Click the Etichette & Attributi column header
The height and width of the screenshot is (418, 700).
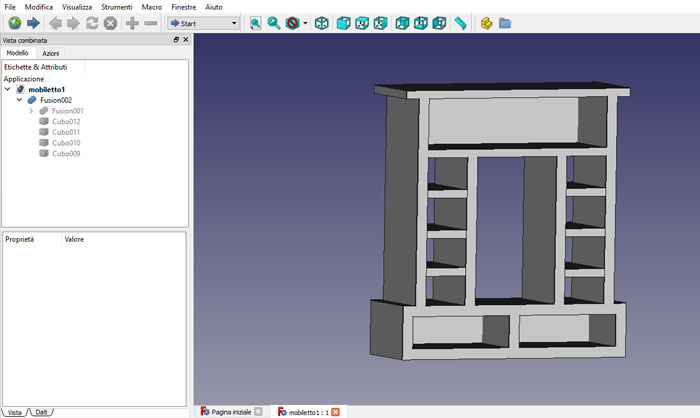tap(36, 67)
